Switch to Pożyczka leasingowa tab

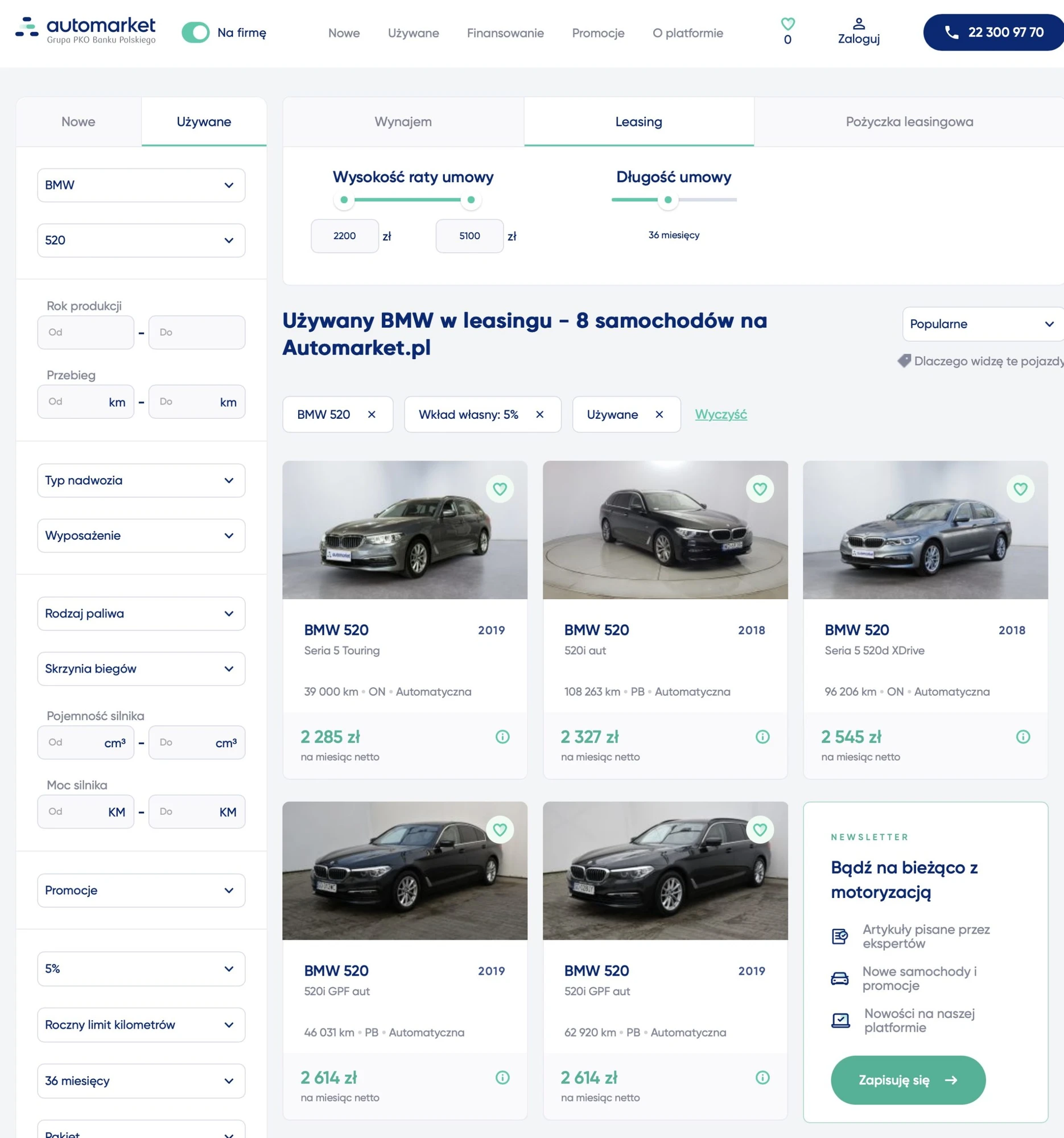click(909, 122)
